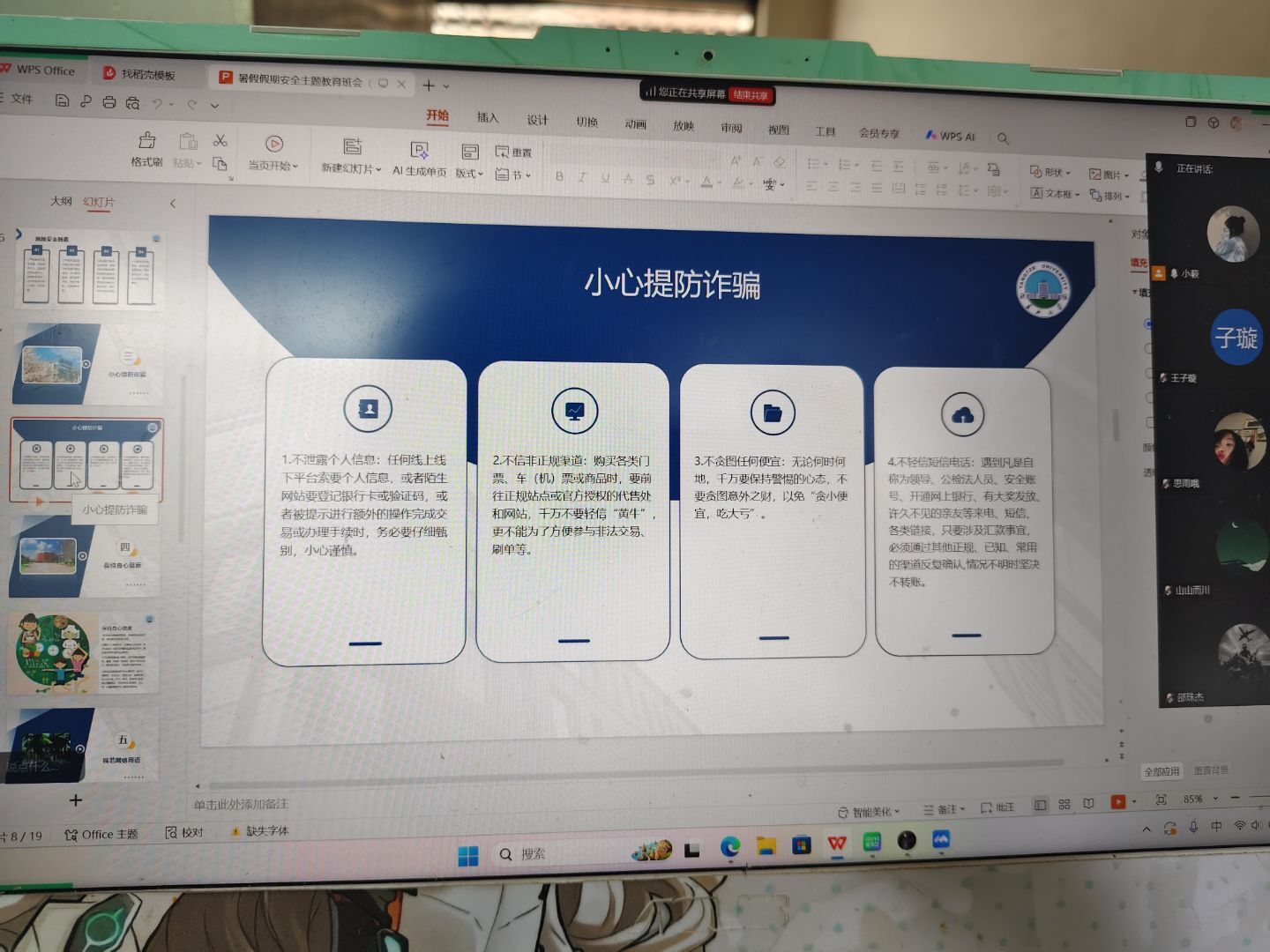
Task: Toggle the 批注 comments button
Action: (997, 807)
